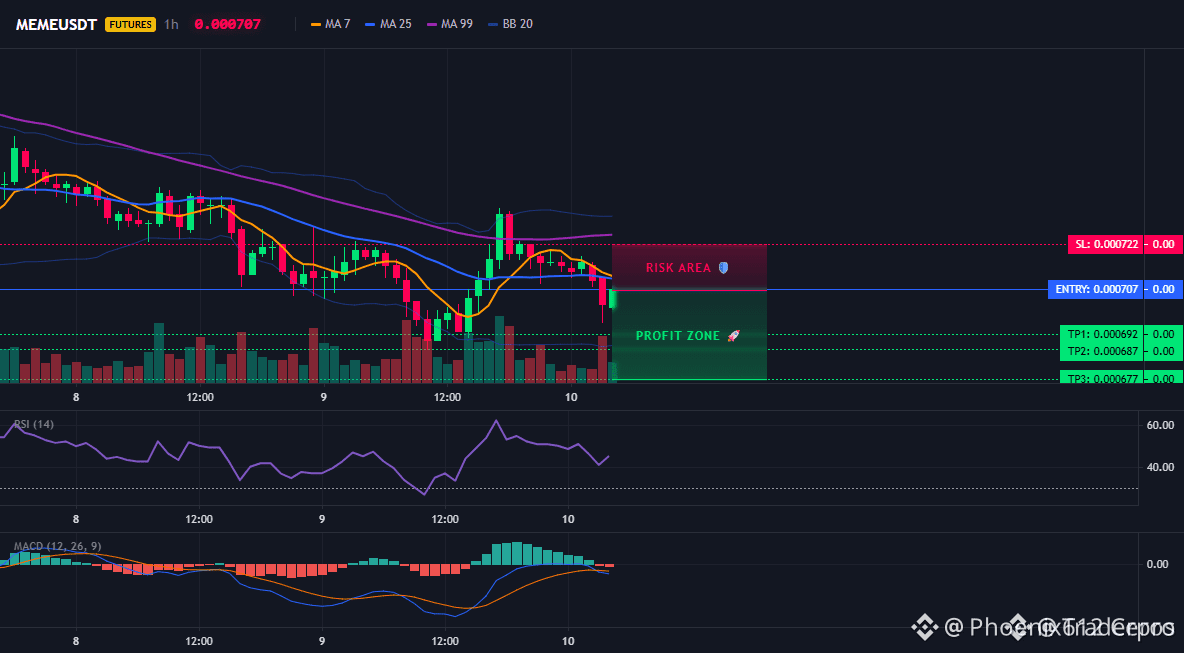Click the shield icon in Risk Area
1184x653 pixels.
pos(724,268)
